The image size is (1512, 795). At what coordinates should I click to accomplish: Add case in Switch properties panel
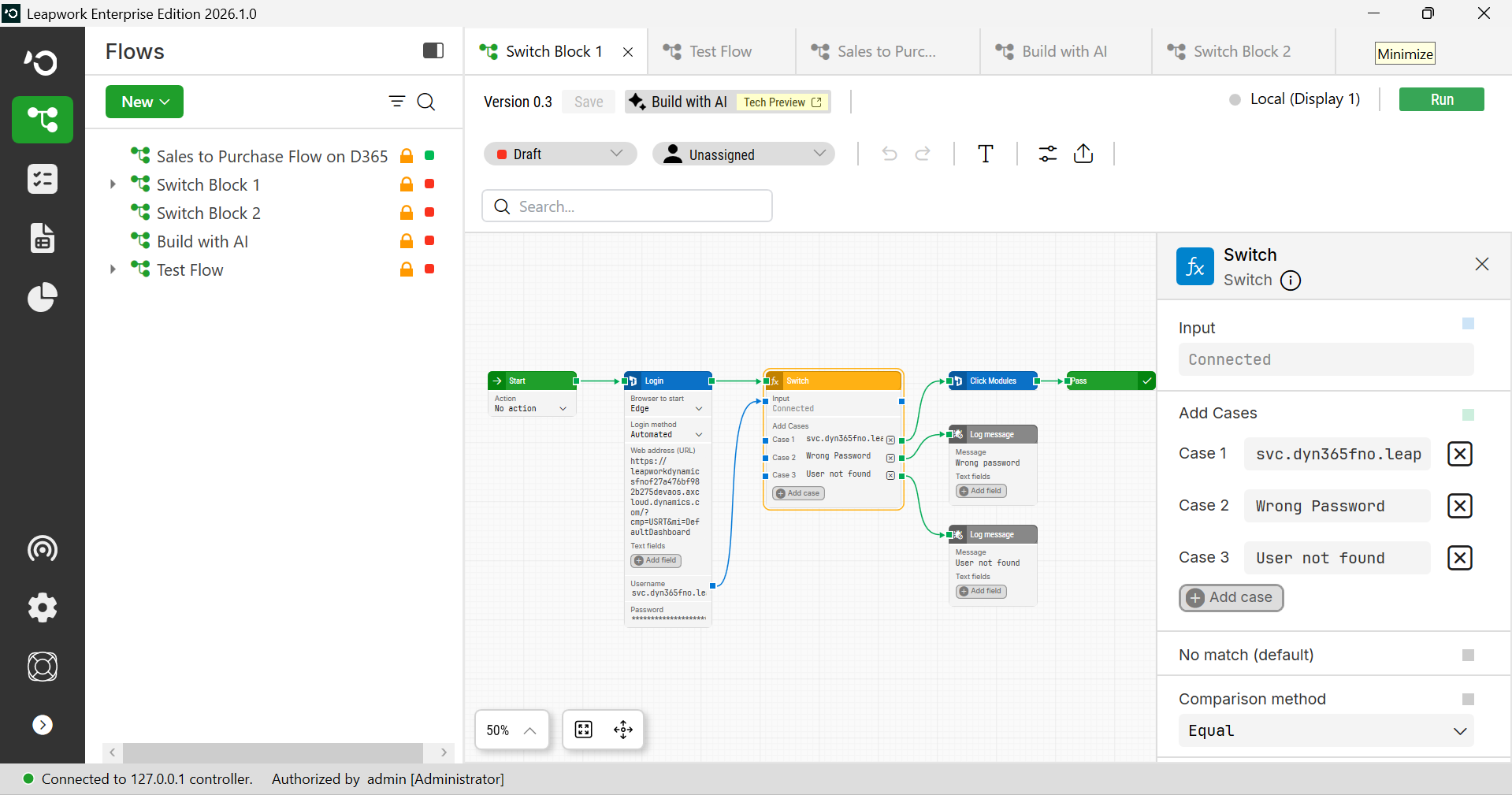(x=1231, y=597)
